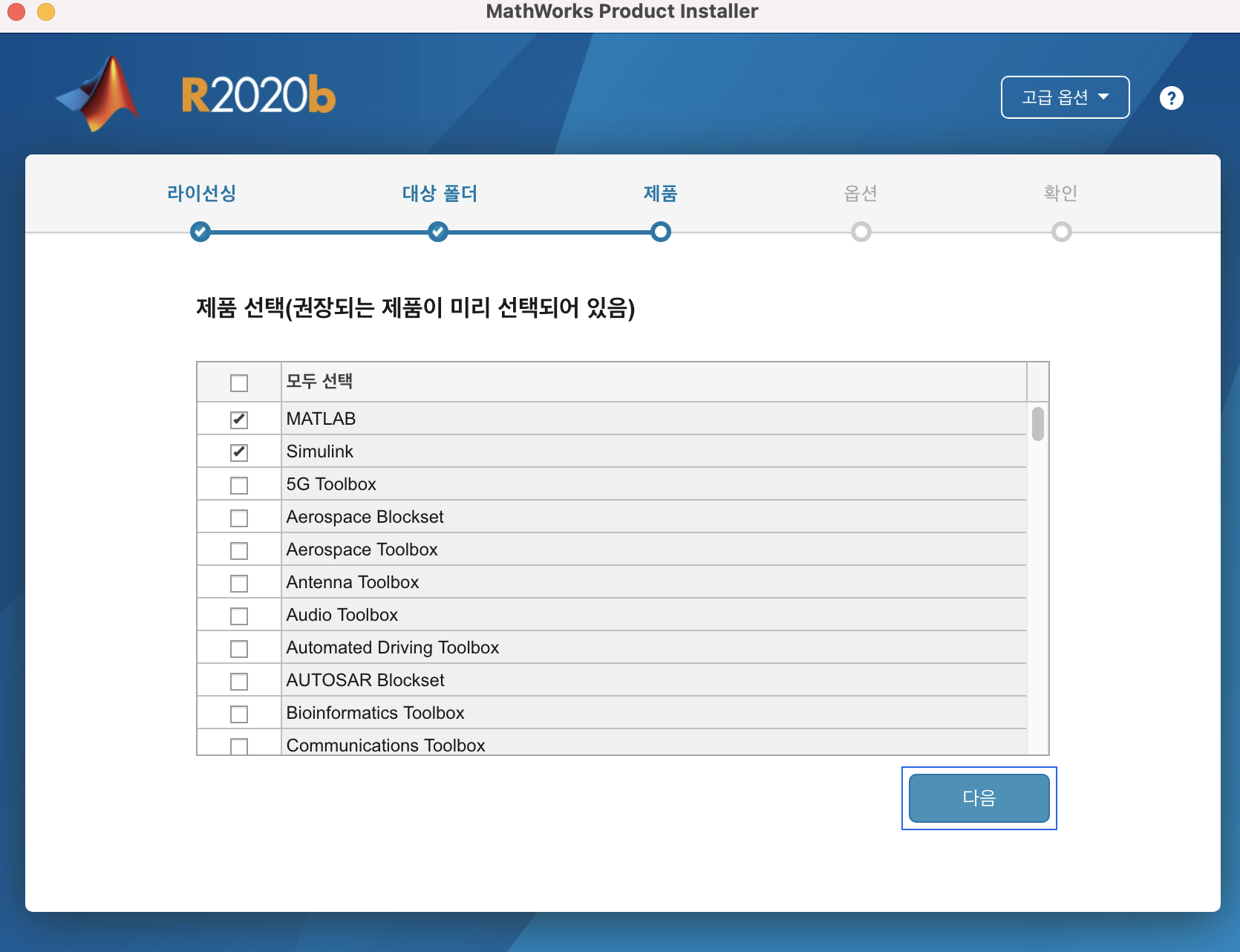The image size is (1240, 952).
Task: Click the 모두 선택 header text
Action: pos(319,381)
